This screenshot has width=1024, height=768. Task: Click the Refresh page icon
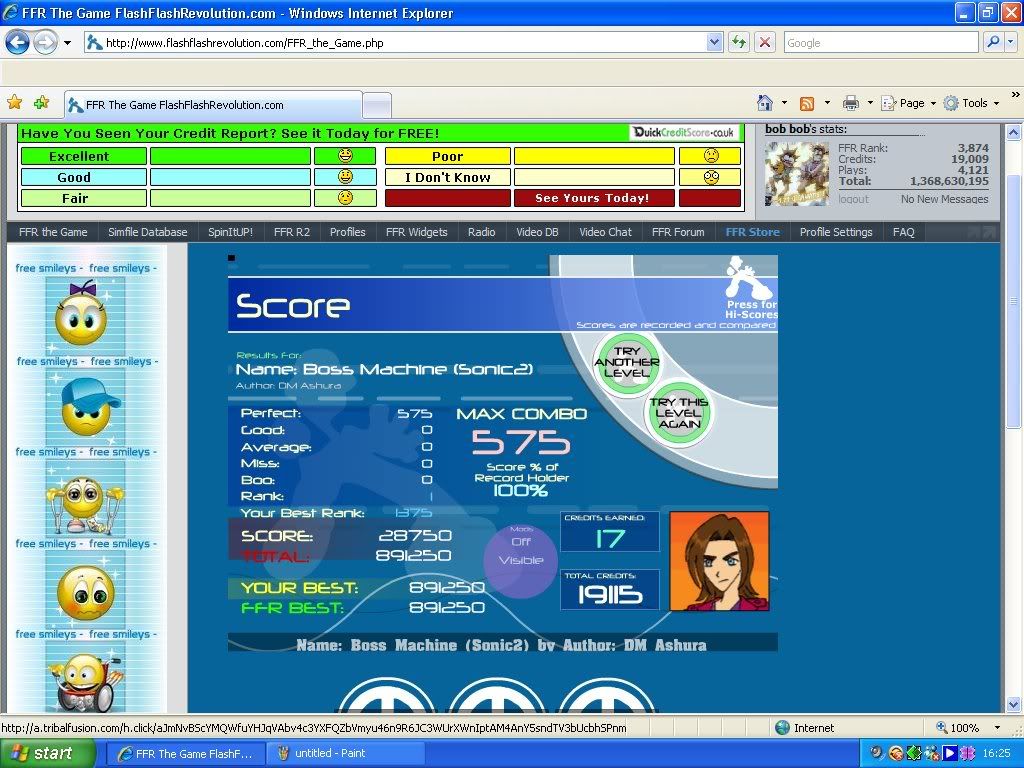[x=739, y=42]
